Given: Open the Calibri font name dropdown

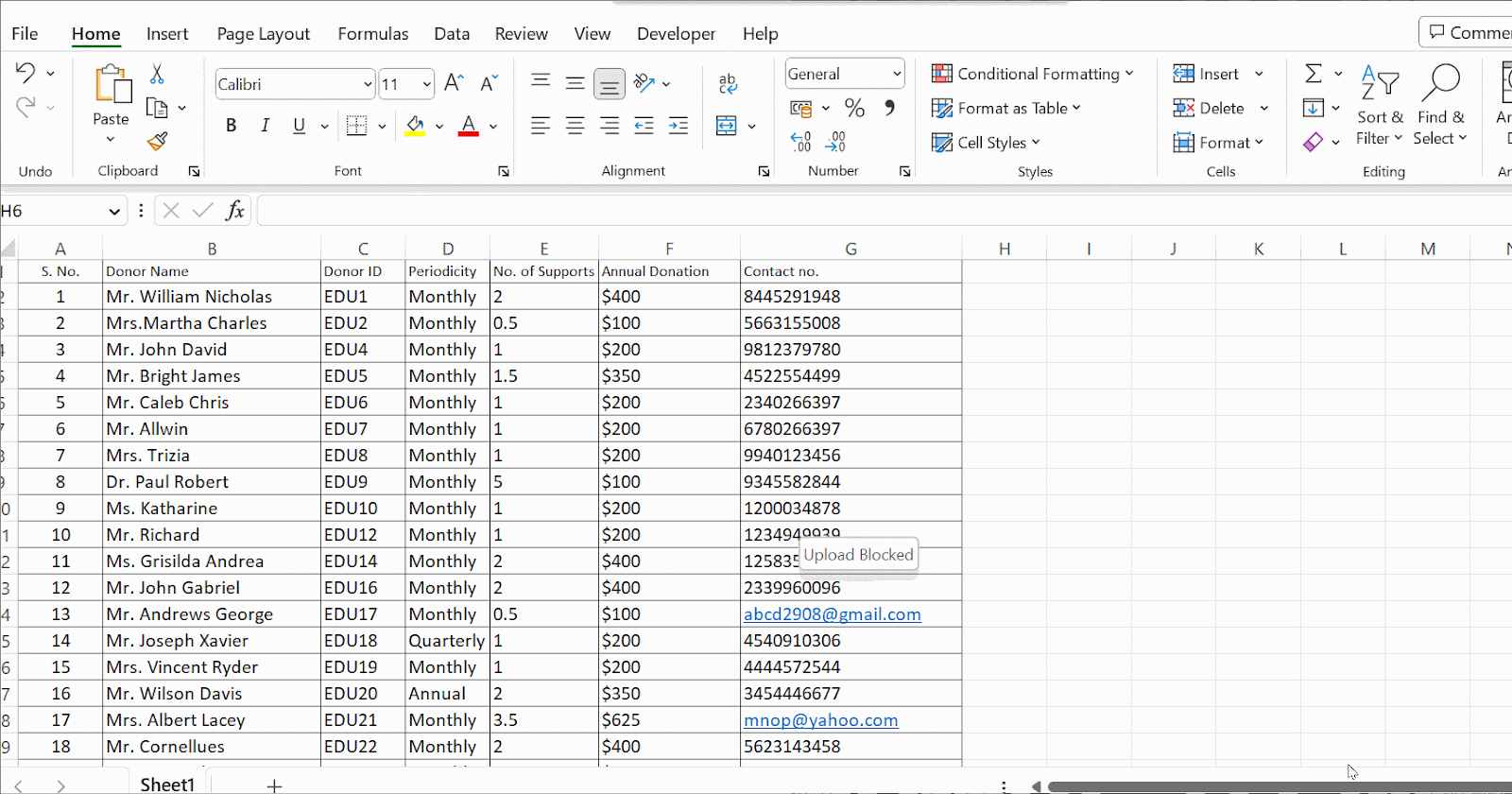Looking at the screenshot, I should coord(368,84).
